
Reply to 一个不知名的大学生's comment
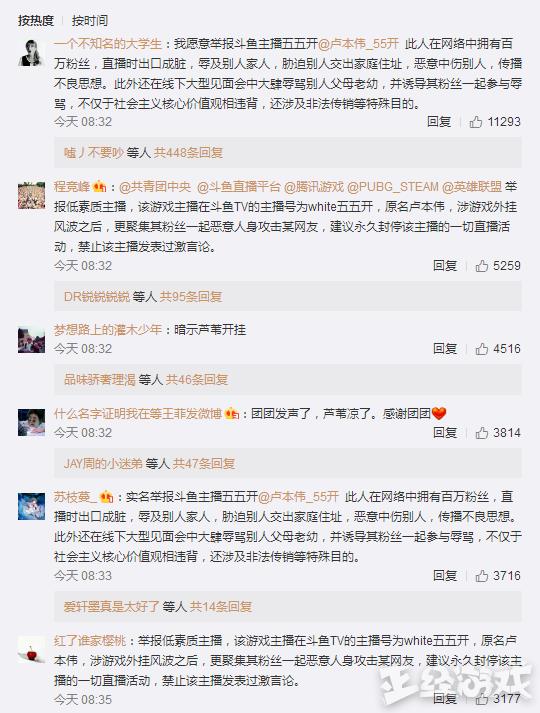(x=439, y=122)
